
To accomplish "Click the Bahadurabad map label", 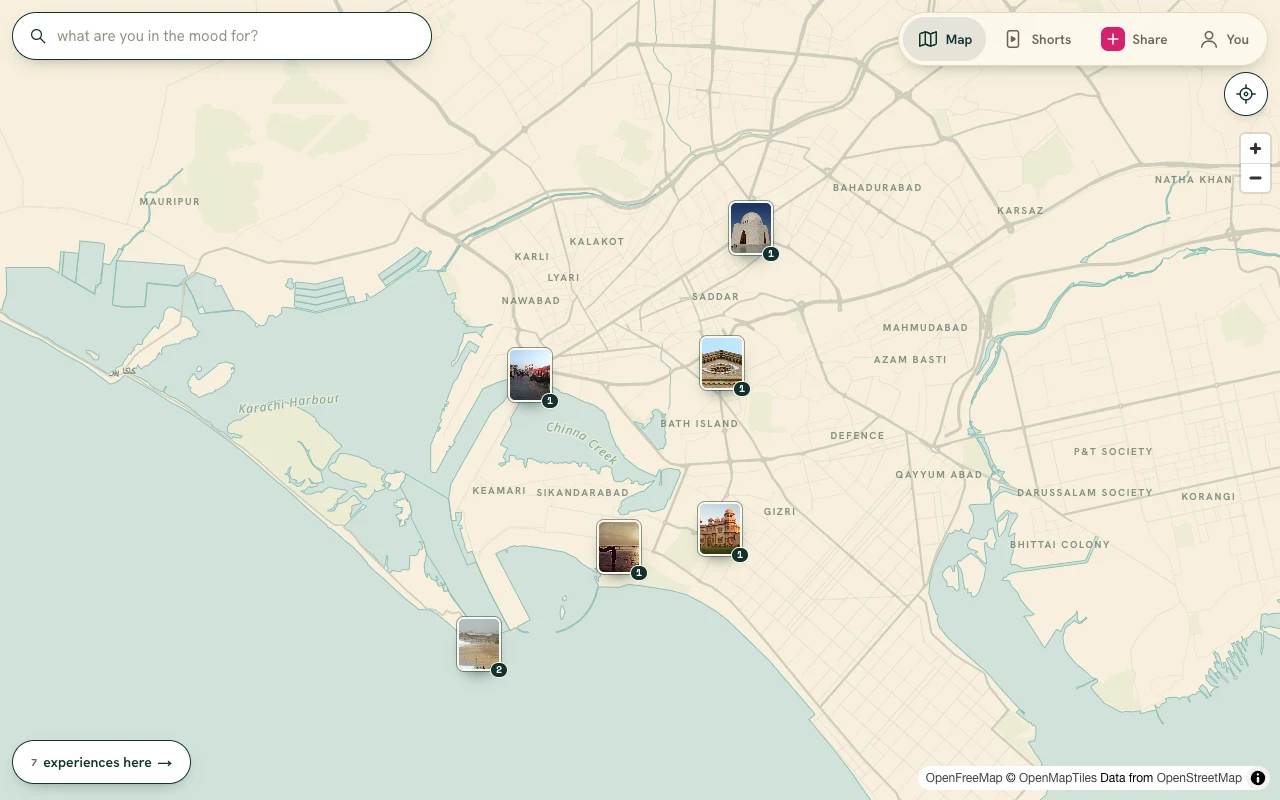I will coord(877,188).
